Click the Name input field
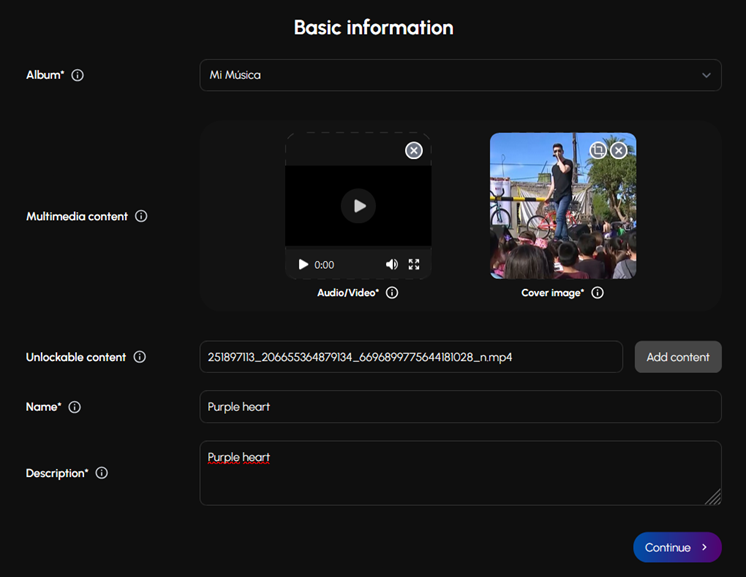This screenshot has width=746, height=577. pos(460,407)
